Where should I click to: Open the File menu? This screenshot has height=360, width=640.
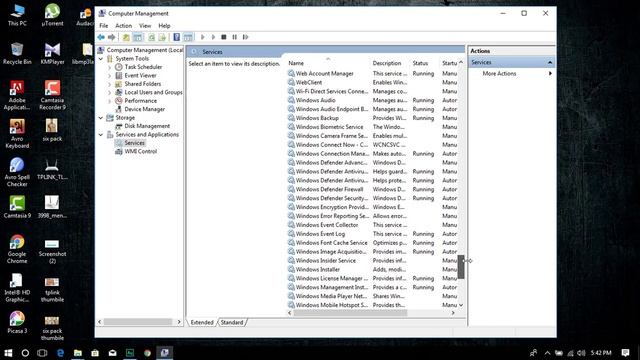(x=104, y=26)
